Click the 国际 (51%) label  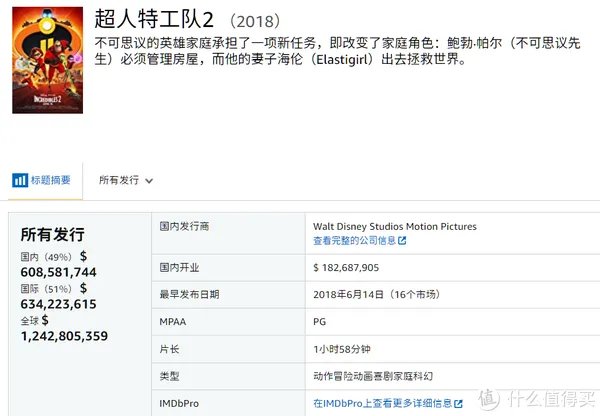click(46, 289)
